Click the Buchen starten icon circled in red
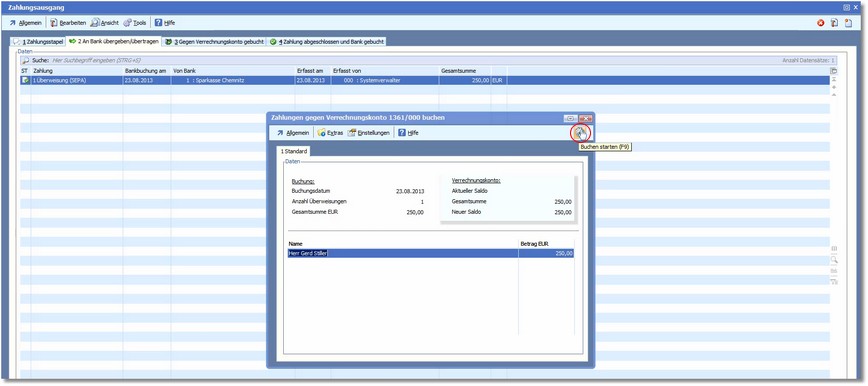 click(580, 133)
